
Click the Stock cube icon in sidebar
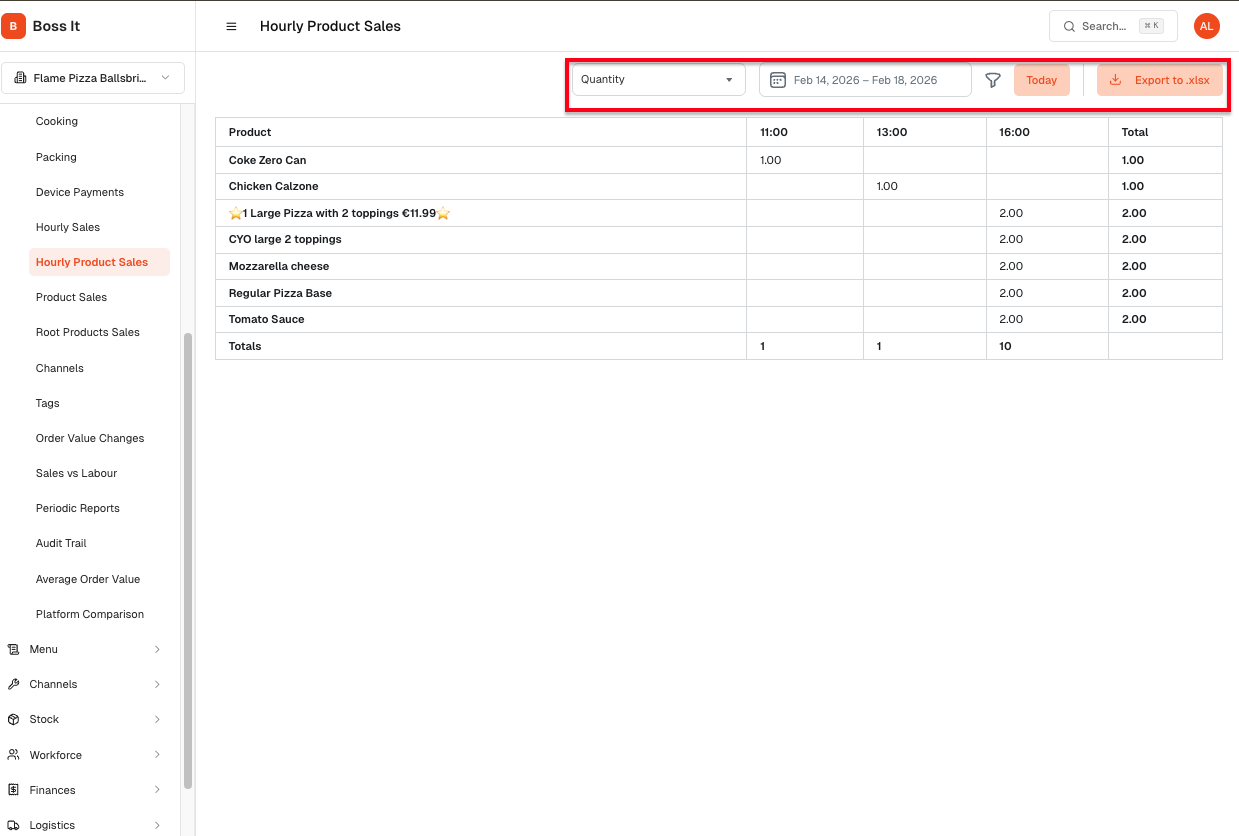(13, 719)
